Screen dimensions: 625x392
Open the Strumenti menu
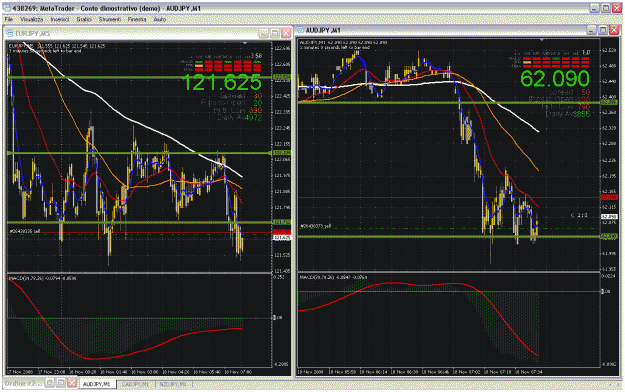(x=110, y=19)
